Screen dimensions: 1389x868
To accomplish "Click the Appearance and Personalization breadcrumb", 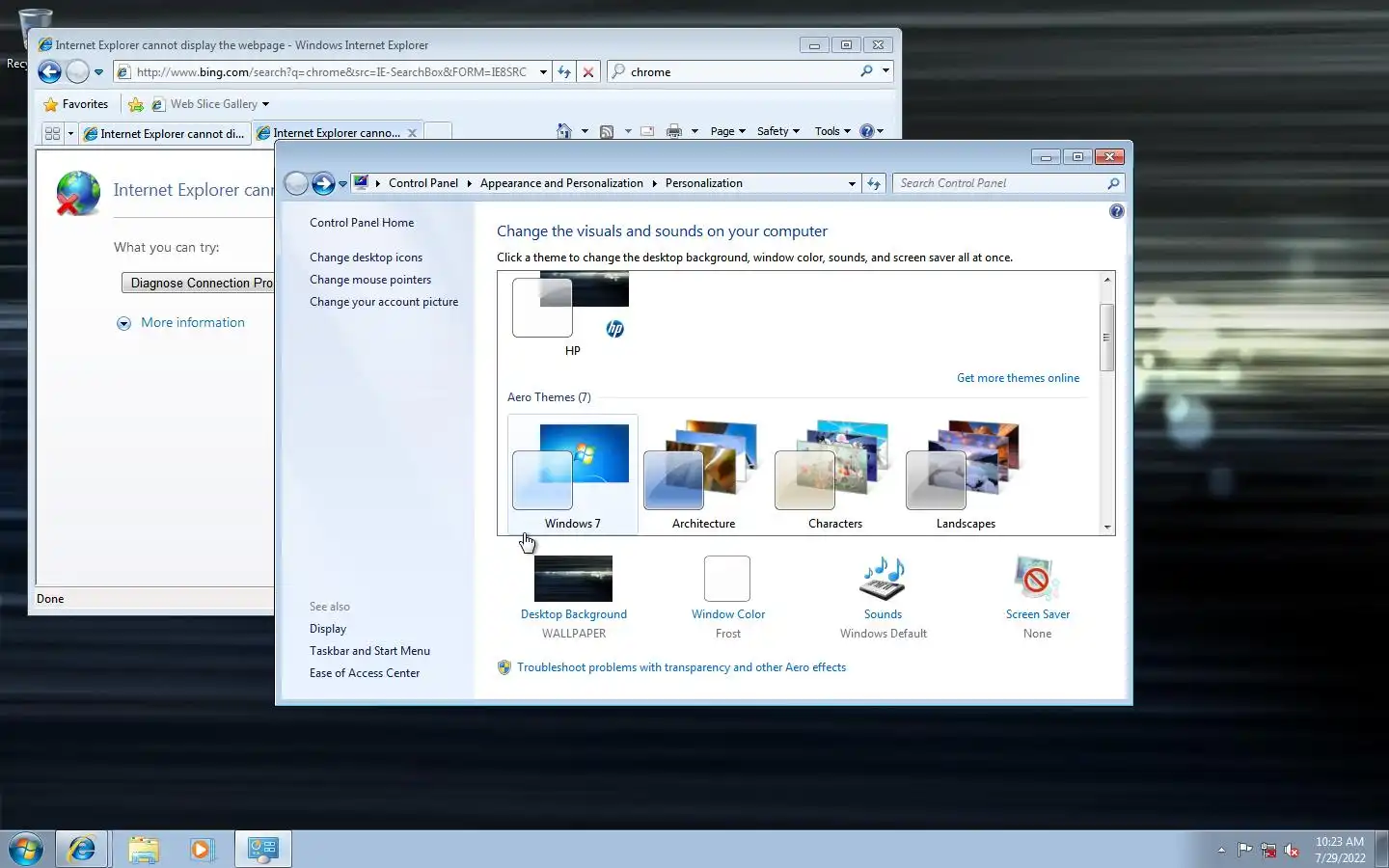I will (x=561, y=183).
